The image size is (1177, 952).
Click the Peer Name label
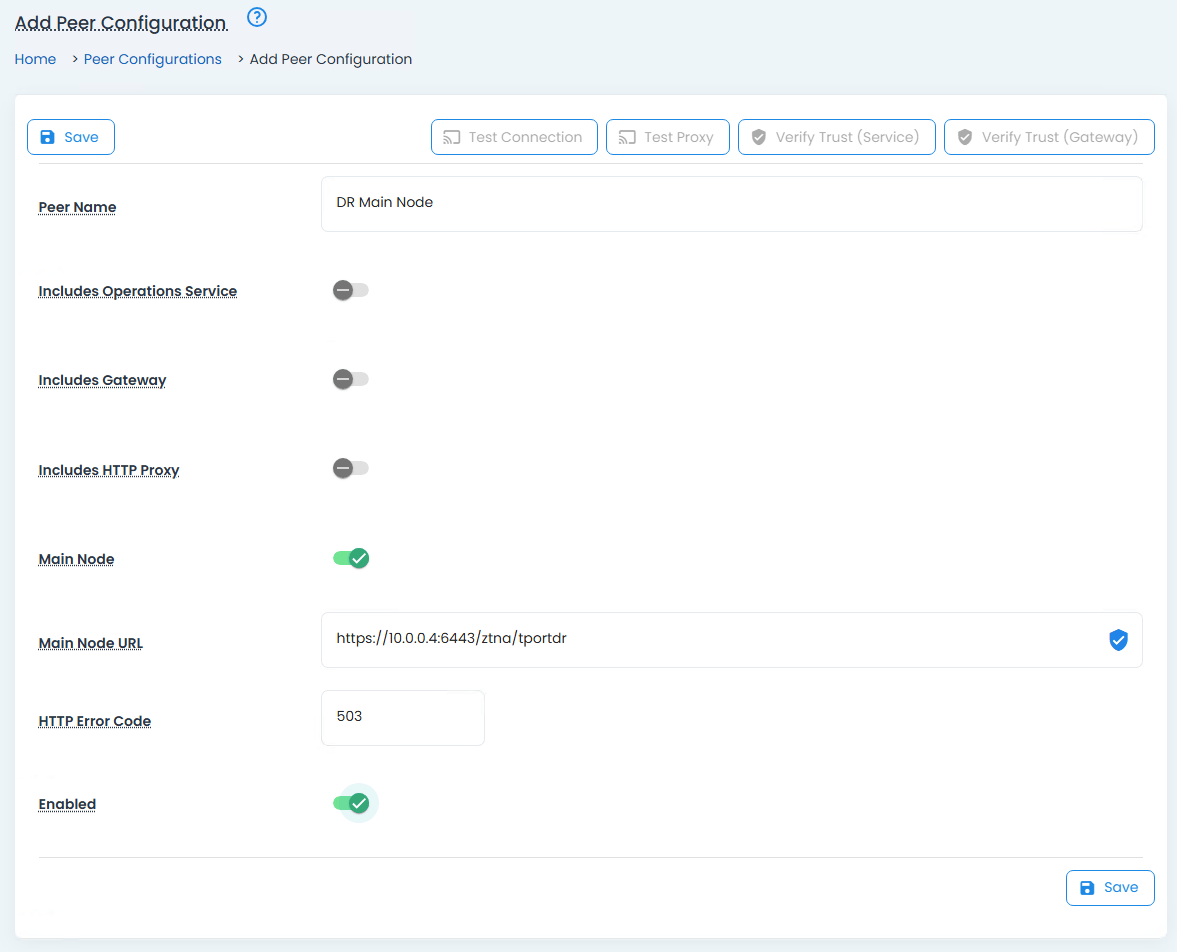pos(77,207)
